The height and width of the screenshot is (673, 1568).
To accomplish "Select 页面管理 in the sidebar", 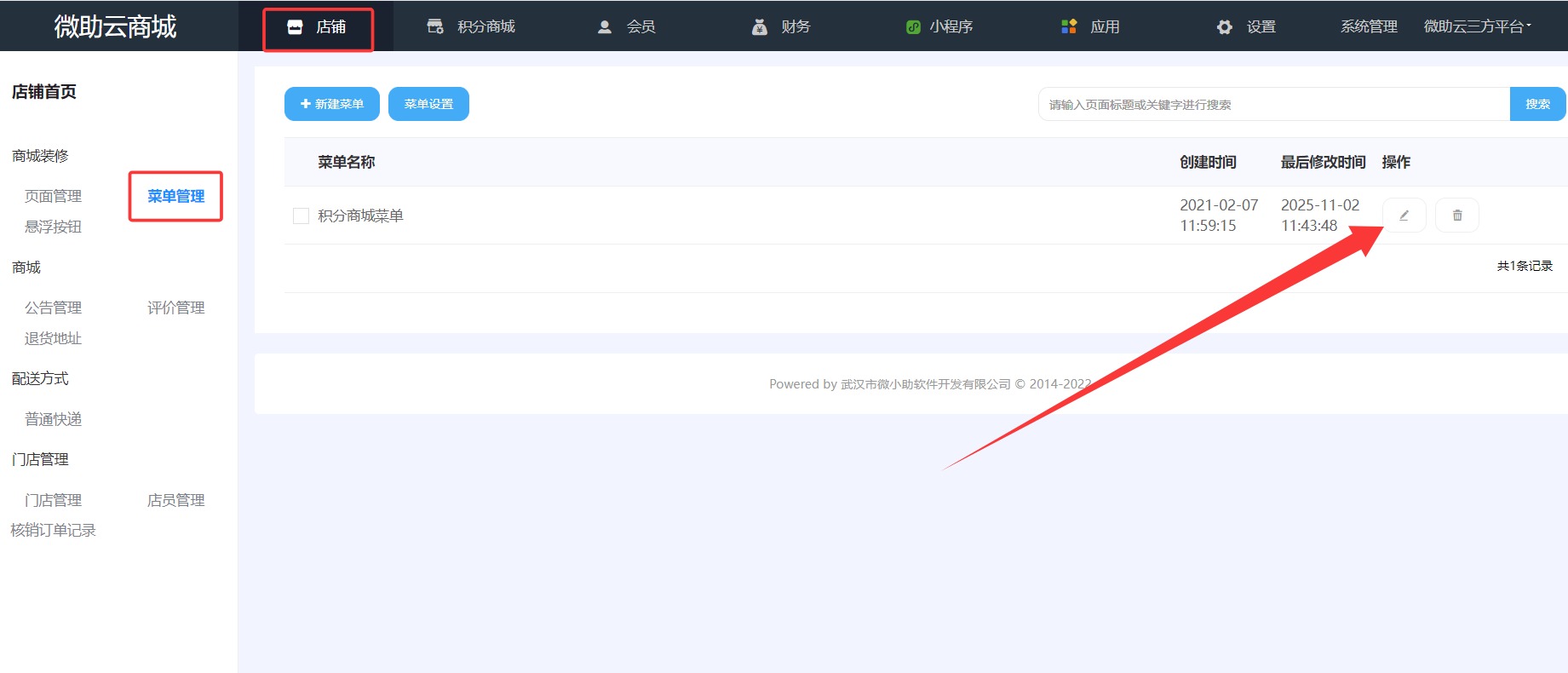I will pyautogui.click(x=53, y=196).
